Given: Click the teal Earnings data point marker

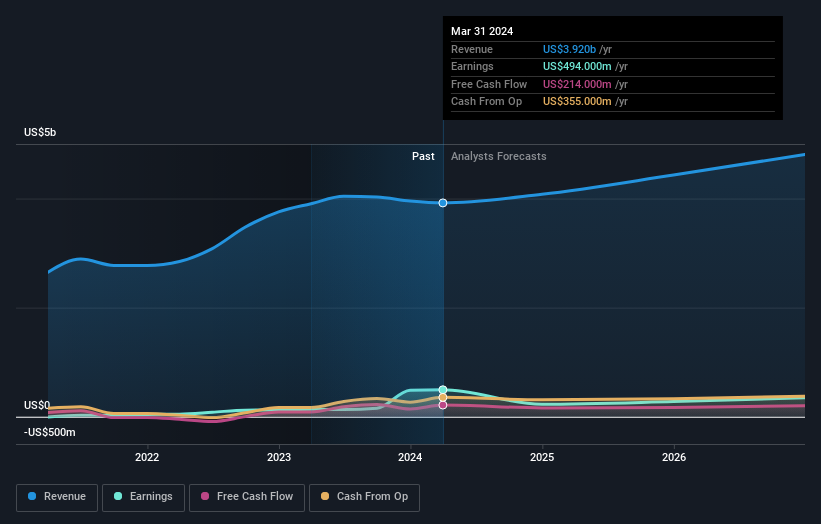Looking at the screenshot, I should coord(443,389).
